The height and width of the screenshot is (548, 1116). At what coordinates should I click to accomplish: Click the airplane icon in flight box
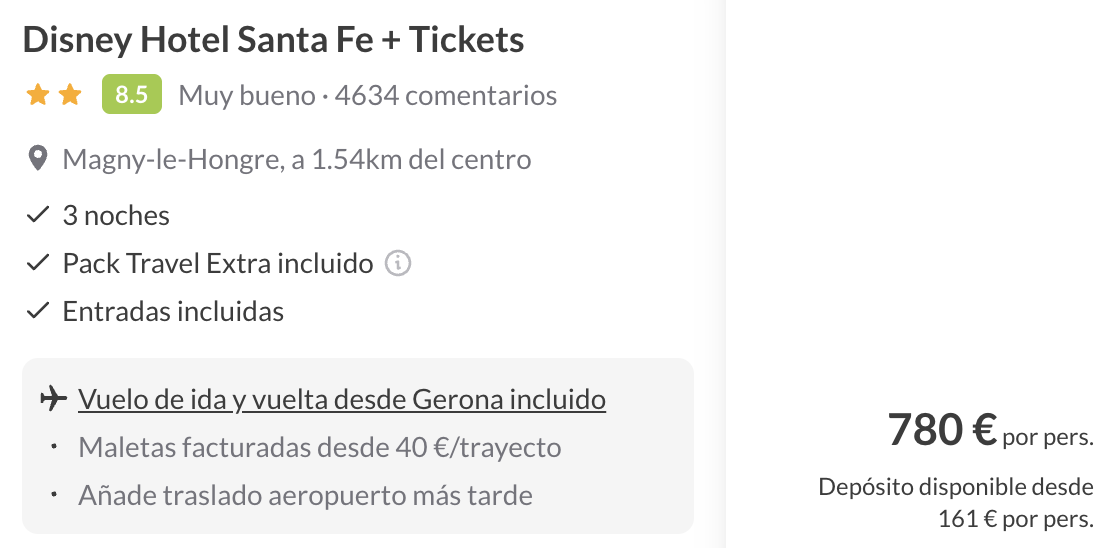point(53,399)
